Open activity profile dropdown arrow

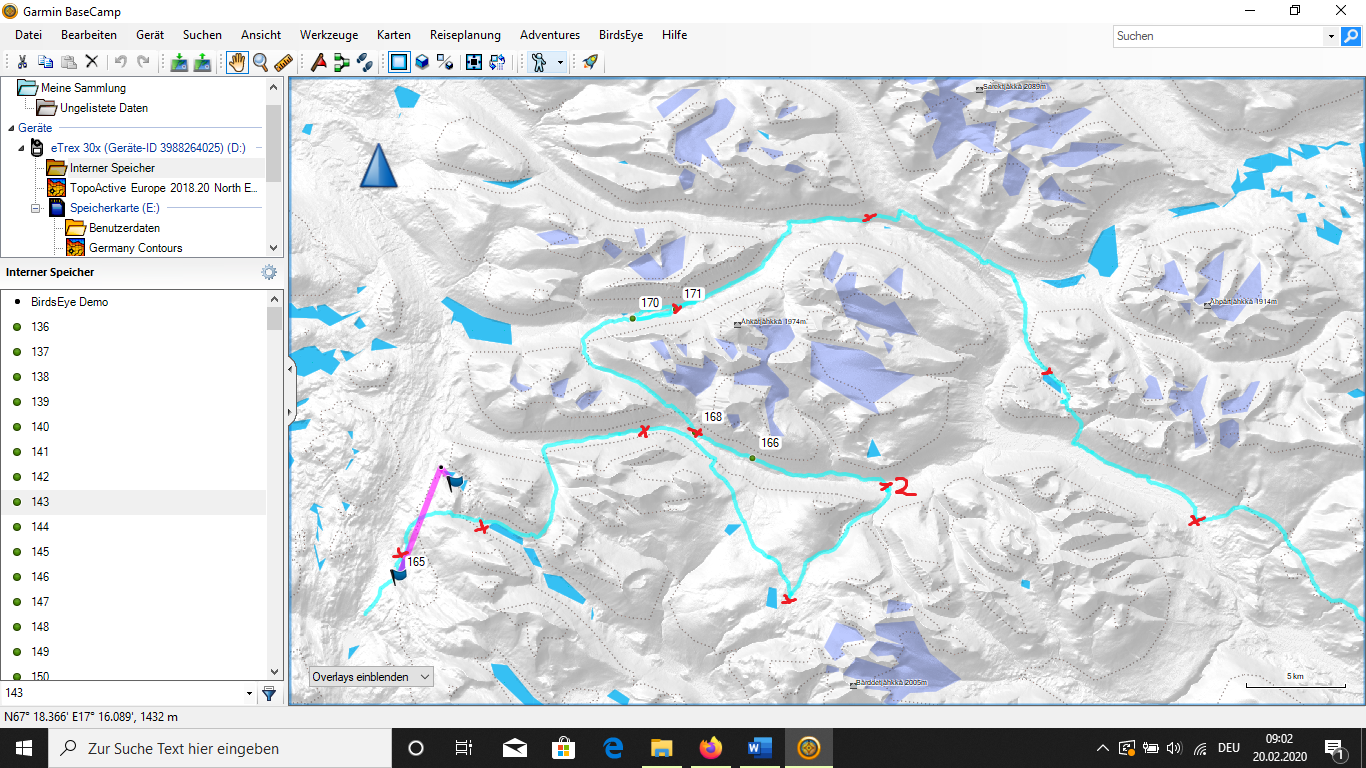click(560, 62)
